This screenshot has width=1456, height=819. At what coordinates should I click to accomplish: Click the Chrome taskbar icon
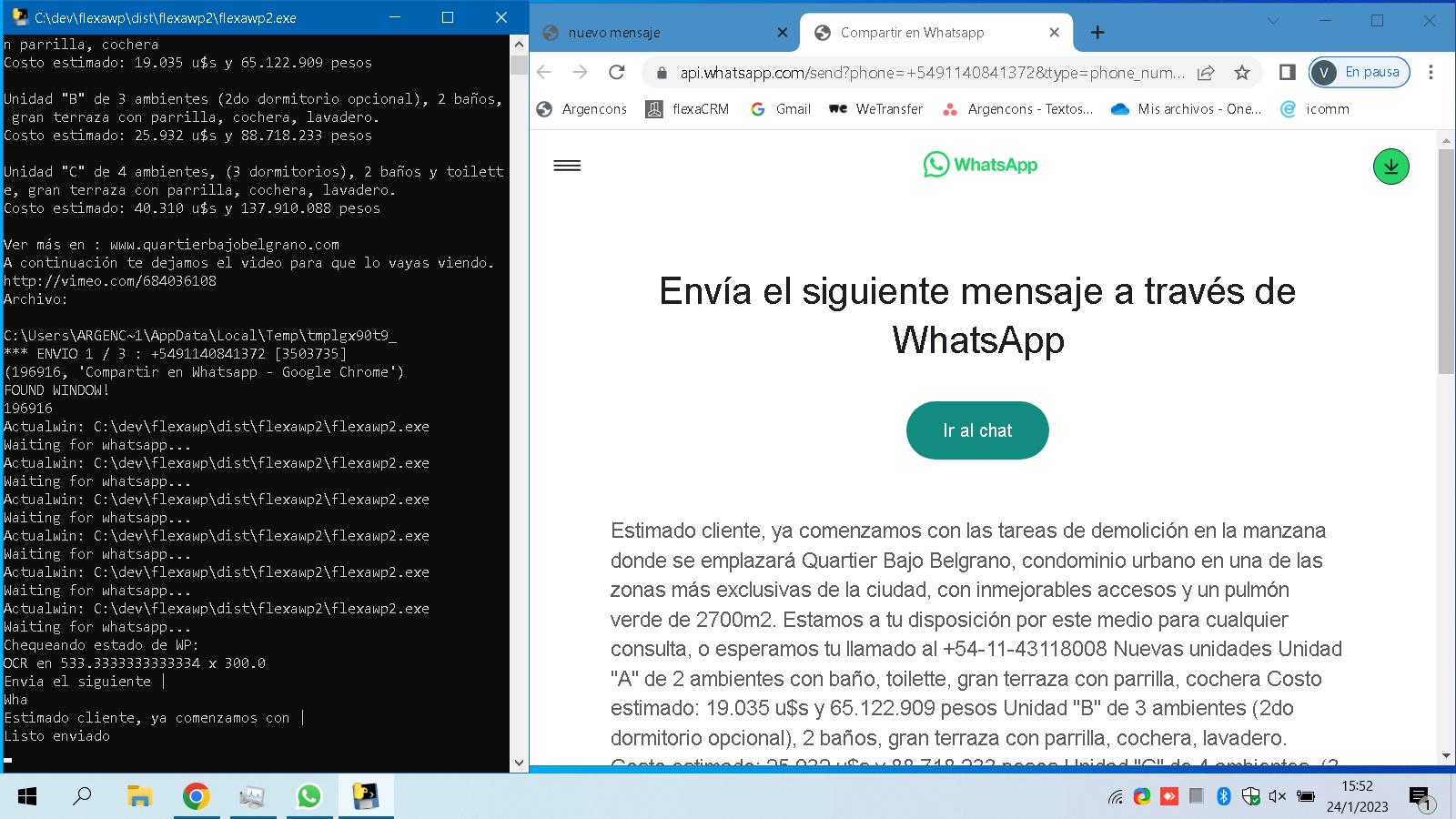coord(196,797)
